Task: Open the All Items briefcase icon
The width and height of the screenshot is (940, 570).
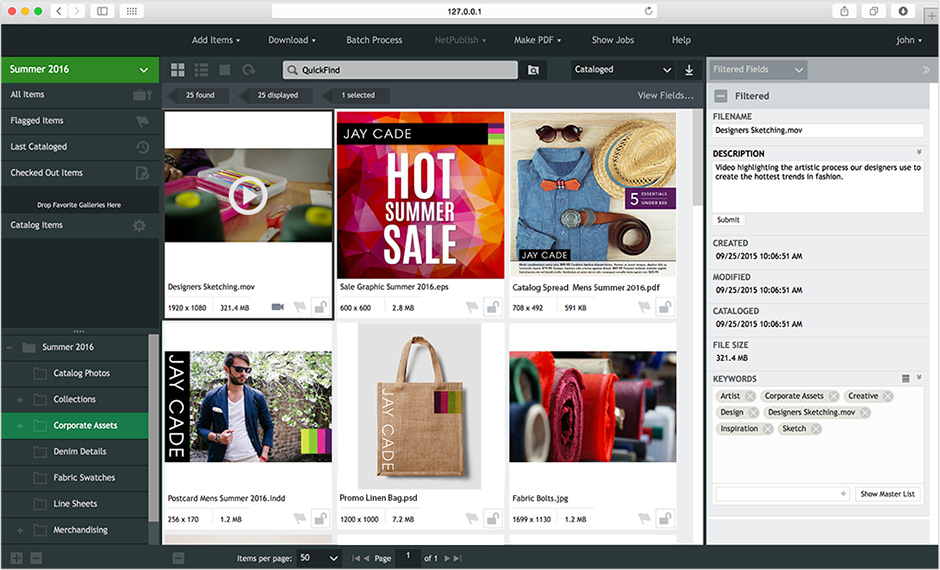Action: [141, 95]
